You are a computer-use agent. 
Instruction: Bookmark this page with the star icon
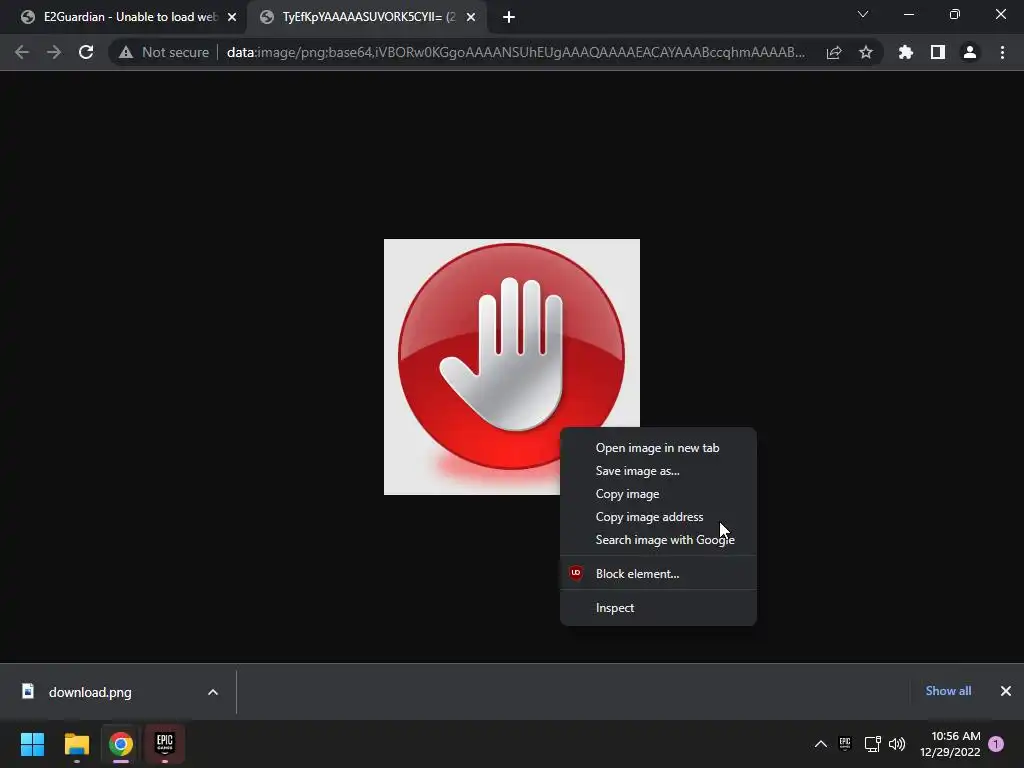click(866, 52)
